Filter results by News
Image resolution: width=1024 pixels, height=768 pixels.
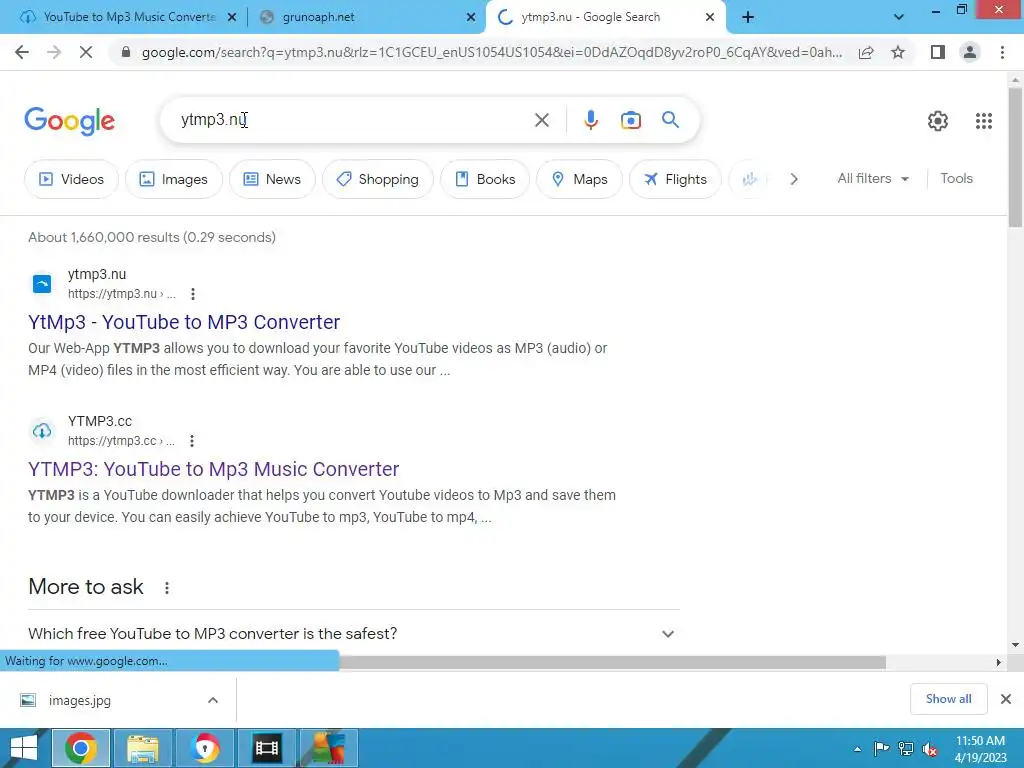pyautogui.click(x=272, y=179)
